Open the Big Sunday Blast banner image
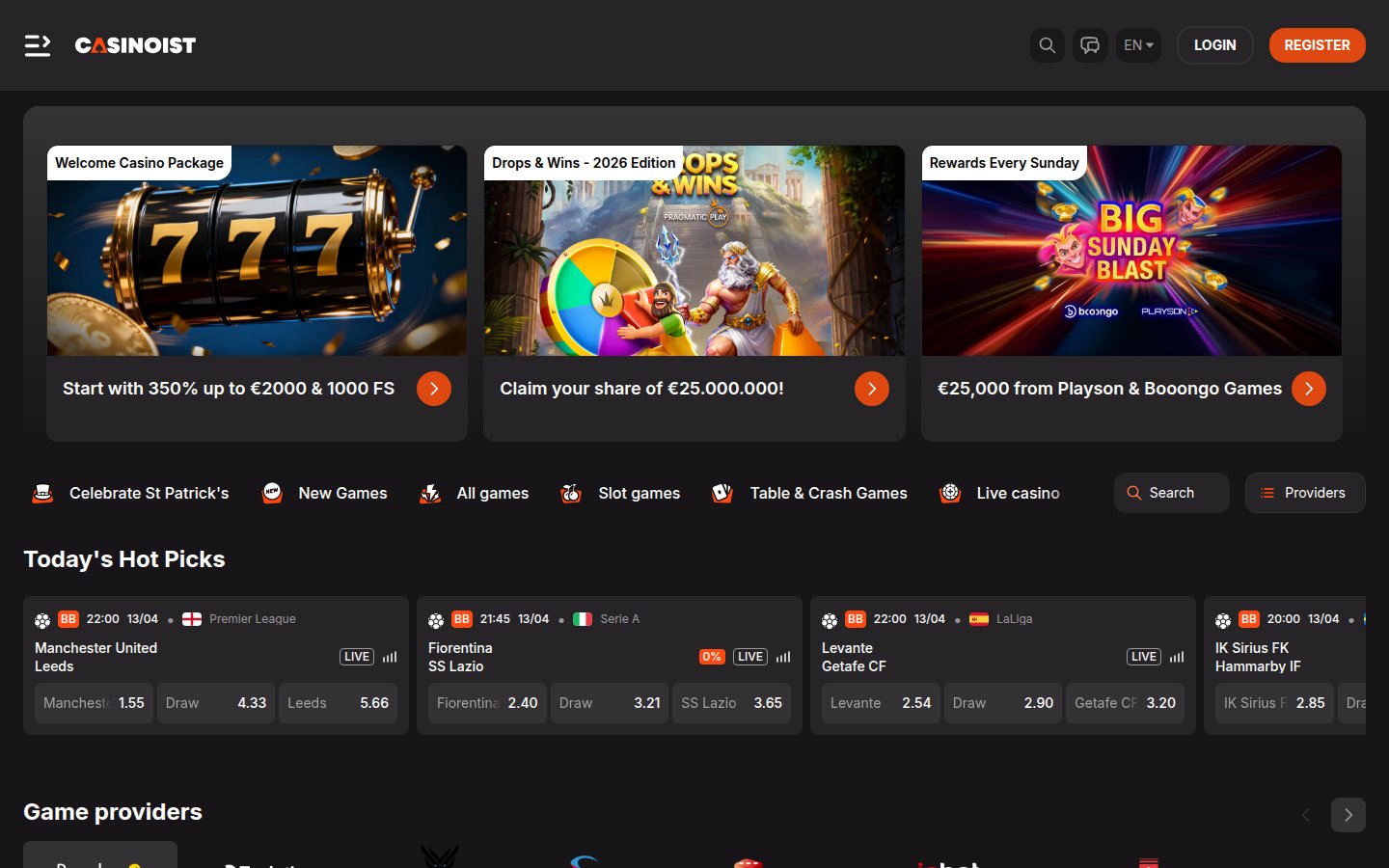1389x868 pixels. [x=1131, y=251]
